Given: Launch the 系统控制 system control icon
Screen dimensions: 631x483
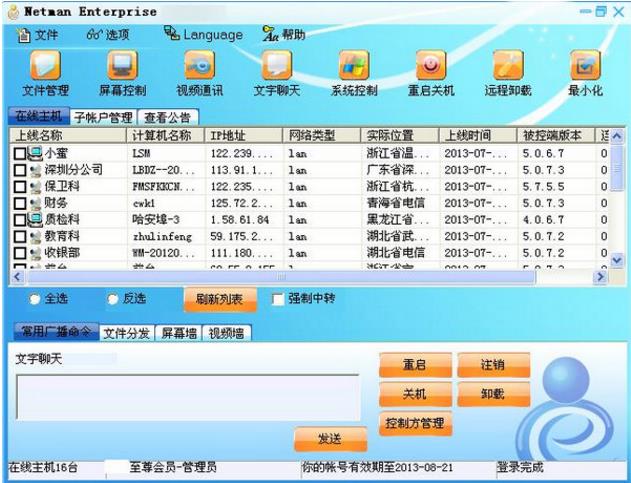Looking at the screenshot, I should (x=353, y=70).
